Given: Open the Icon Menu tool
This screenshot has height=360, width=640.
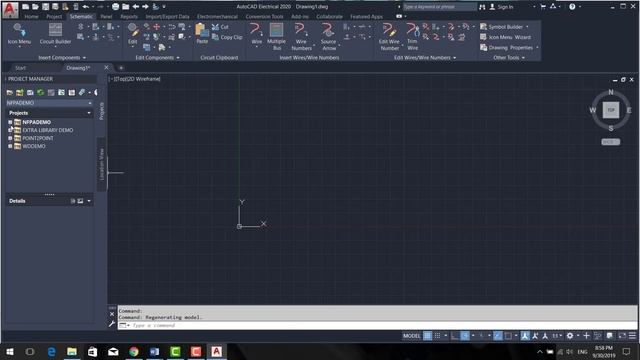Looking at the screenshot, I should [19, 33].
